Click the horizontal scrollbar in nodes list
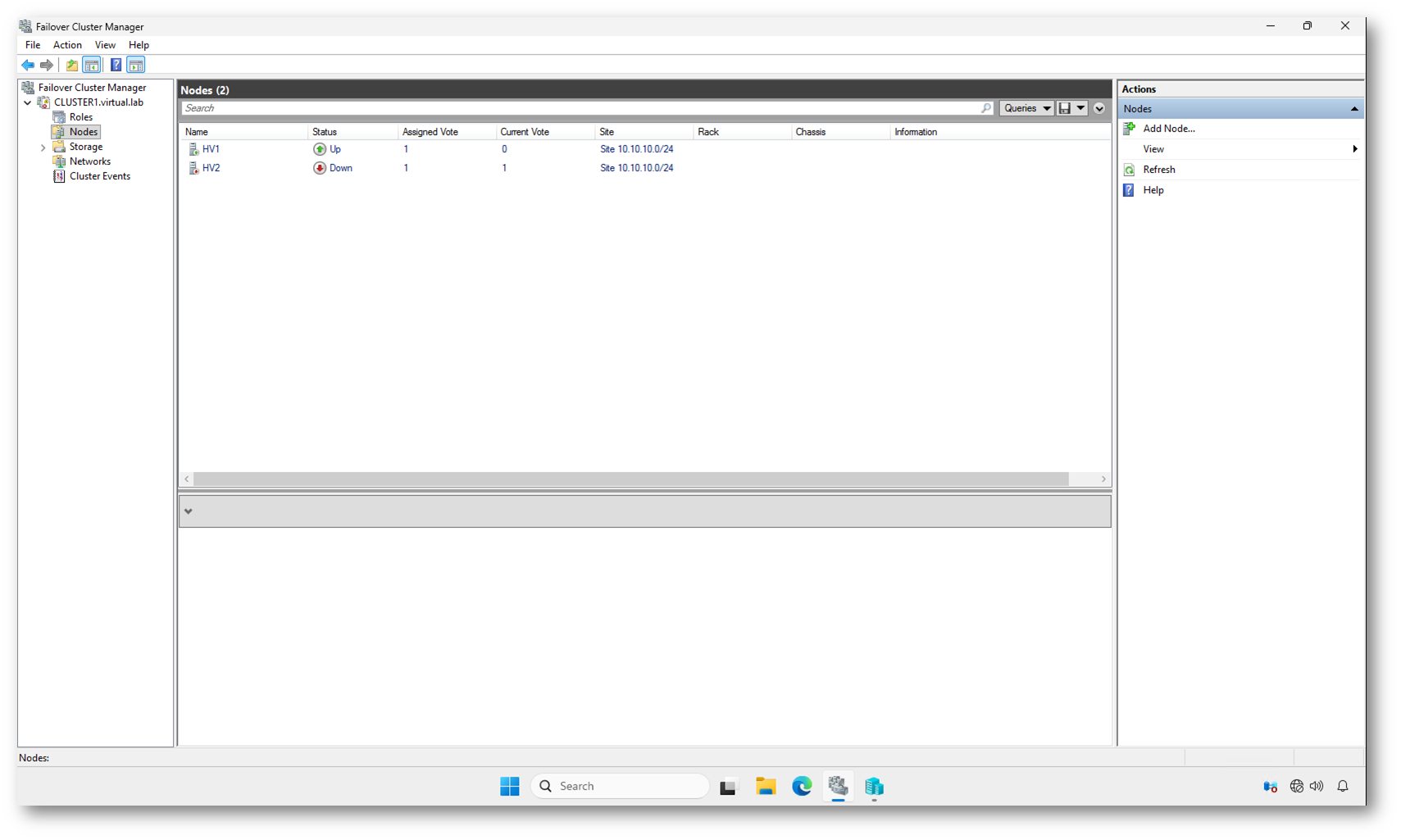Image resolution: width=1401 pixels, height=840 pixels. pos(630,479)
